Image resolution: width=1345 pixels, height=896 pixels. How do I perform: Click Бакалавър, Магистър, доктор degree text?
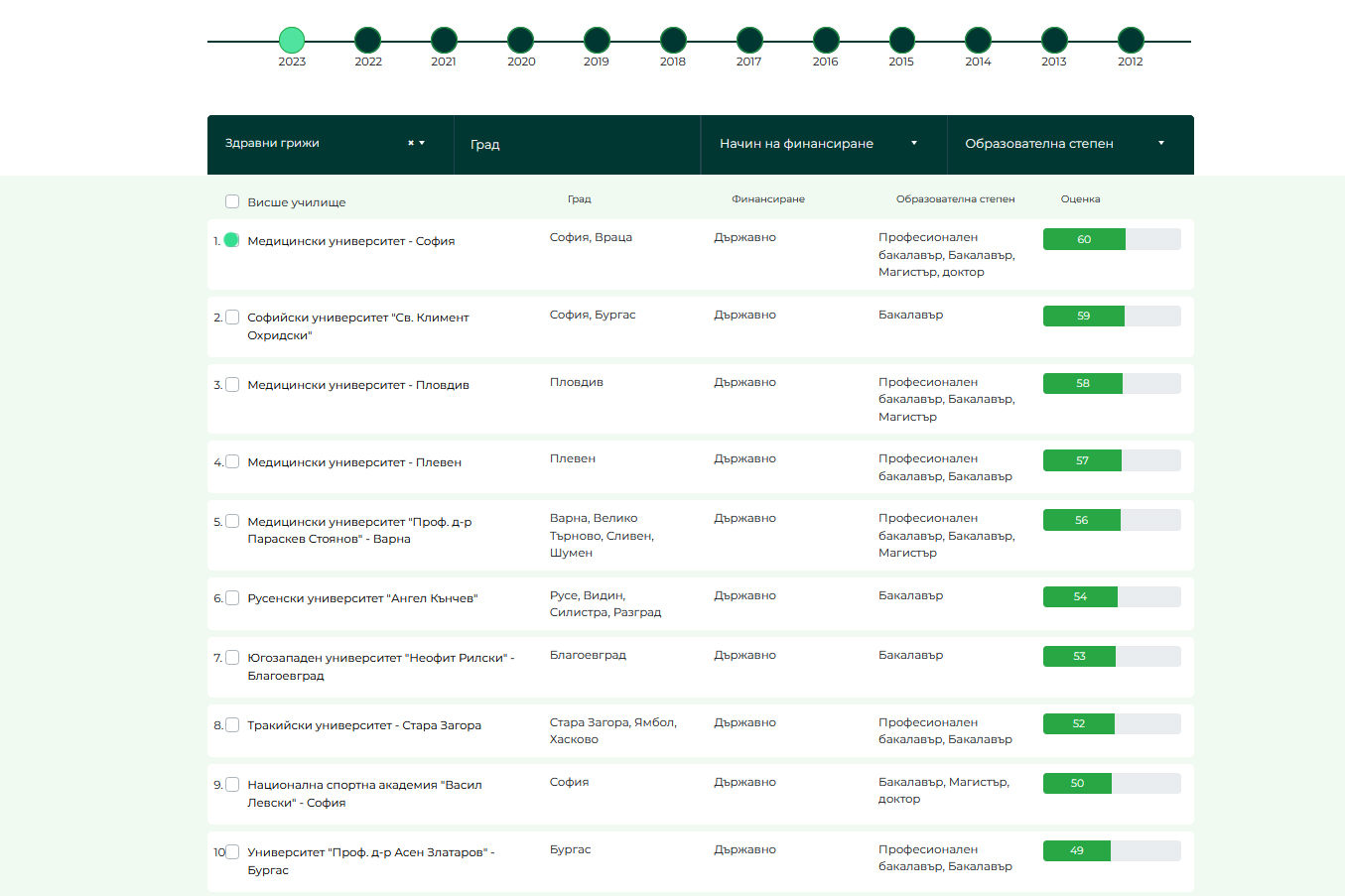944,791
